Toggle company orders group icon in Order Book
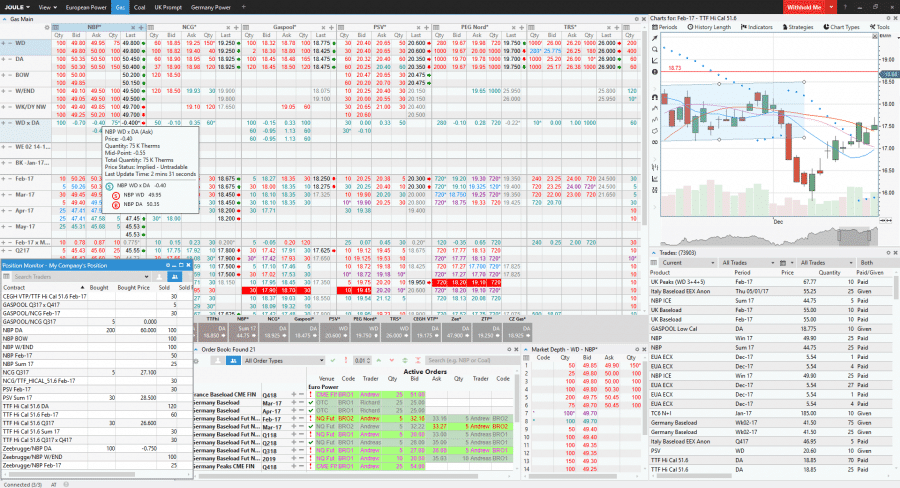 (233, 361)
